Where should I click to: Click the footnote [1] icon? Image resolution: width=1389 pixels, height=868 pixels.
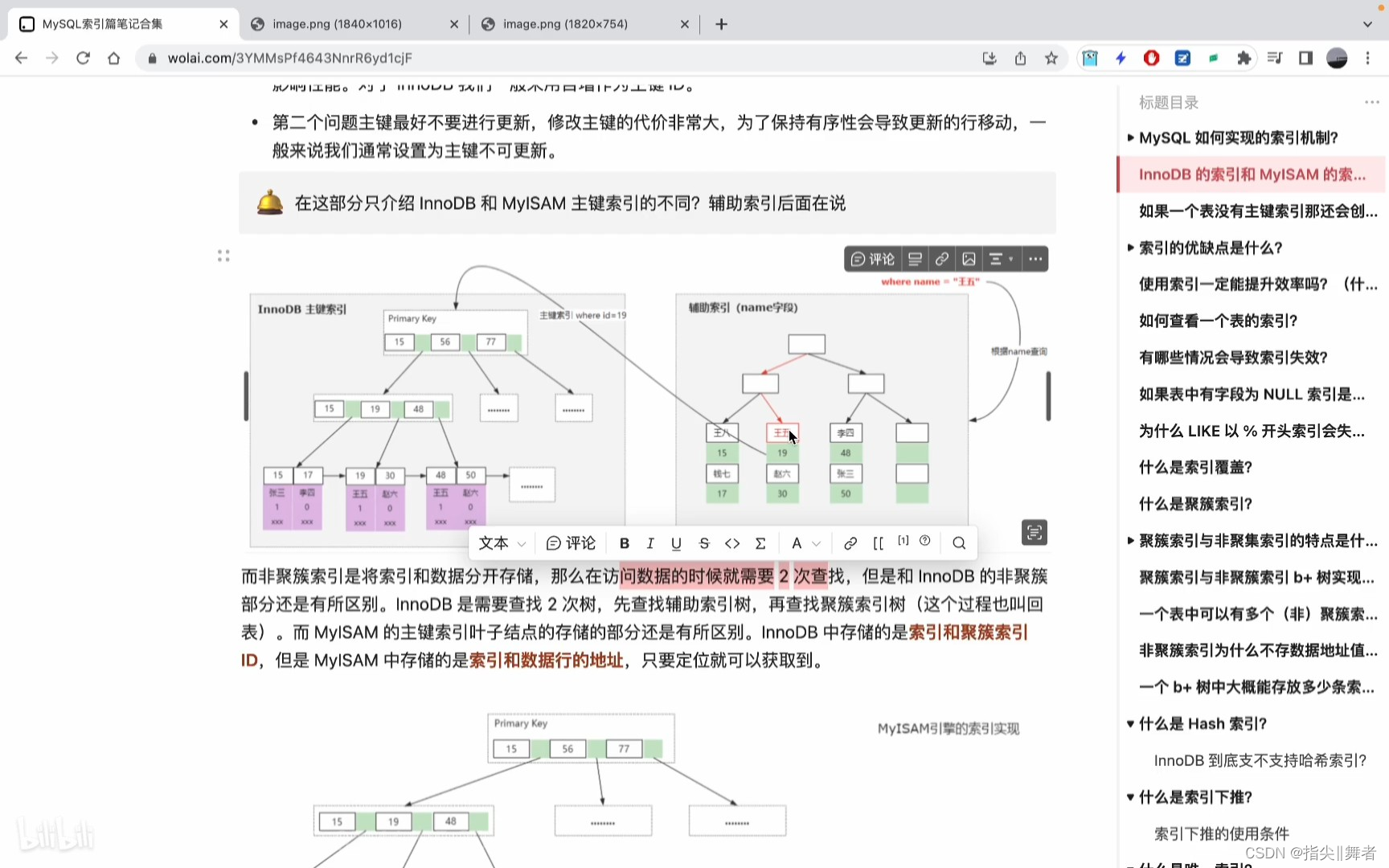point(903,541)
